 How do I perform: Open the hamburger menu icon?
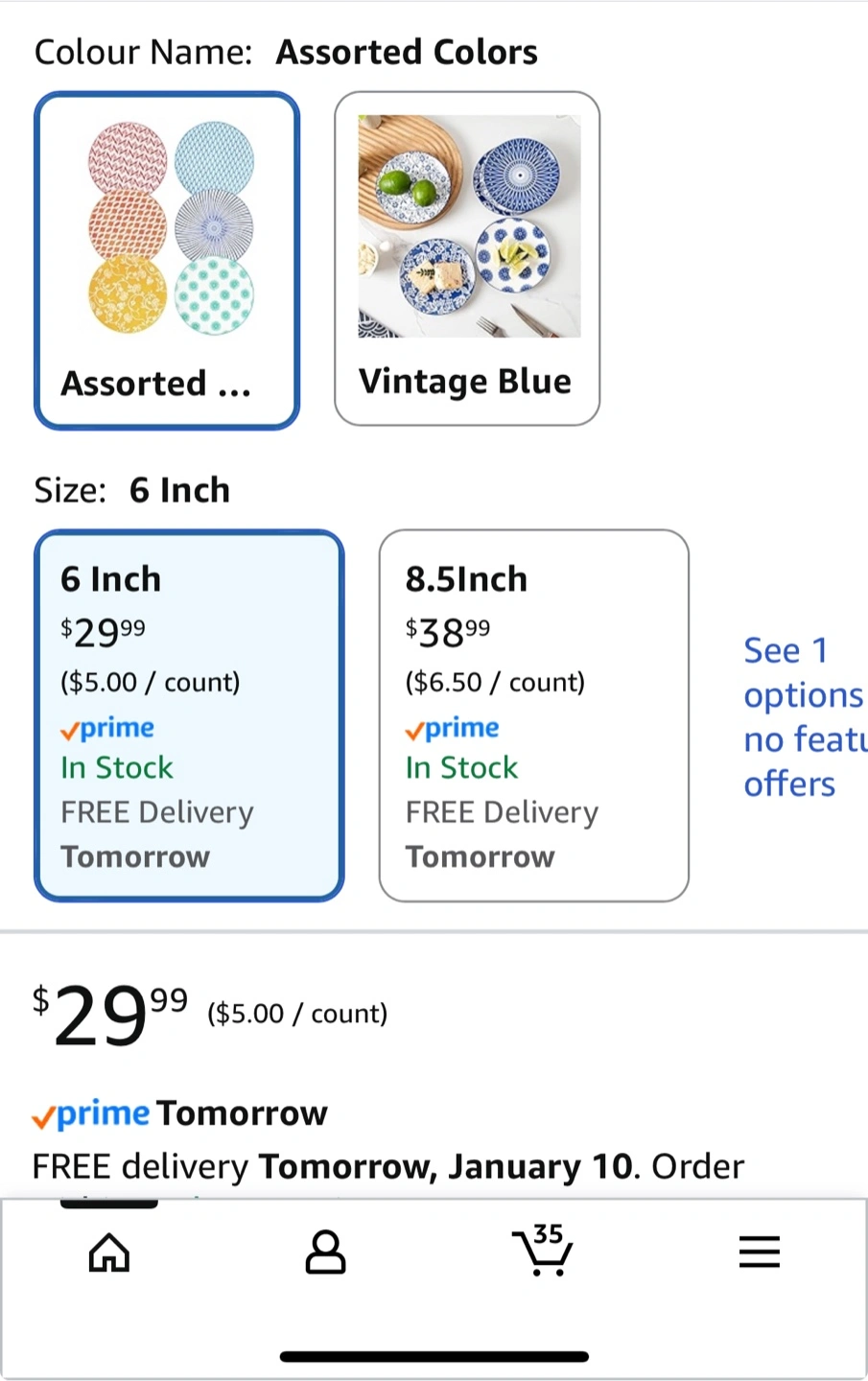(x=759, y=1252)
